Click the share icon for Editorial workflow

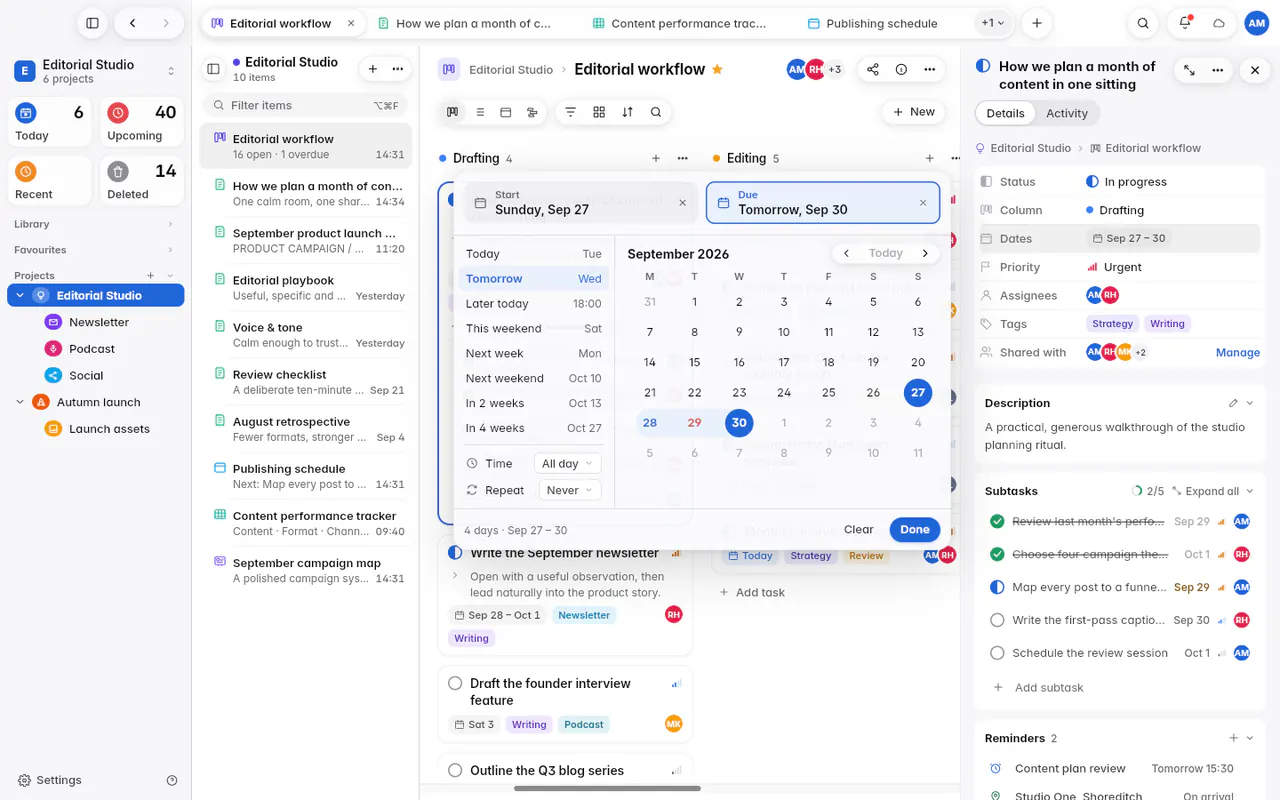(x=873, y=69)
